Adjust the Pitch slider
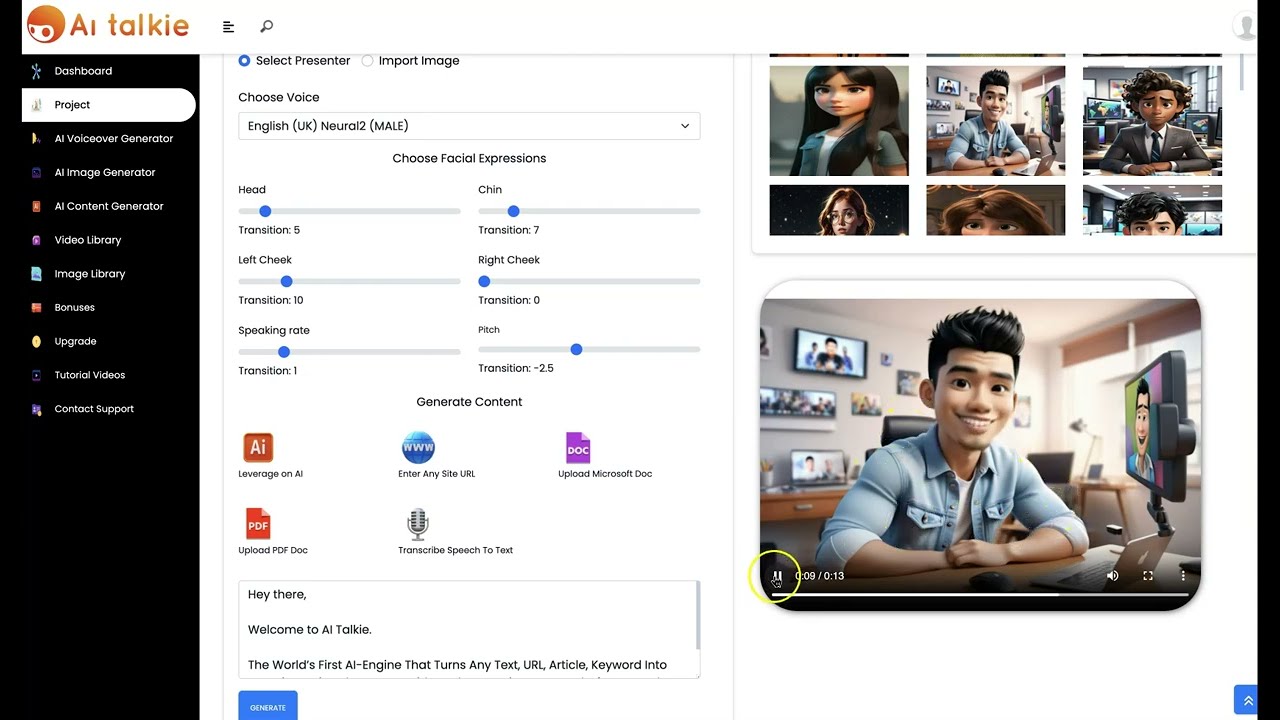The height and width of the screenshot is (720, 1280). point(589,349)
